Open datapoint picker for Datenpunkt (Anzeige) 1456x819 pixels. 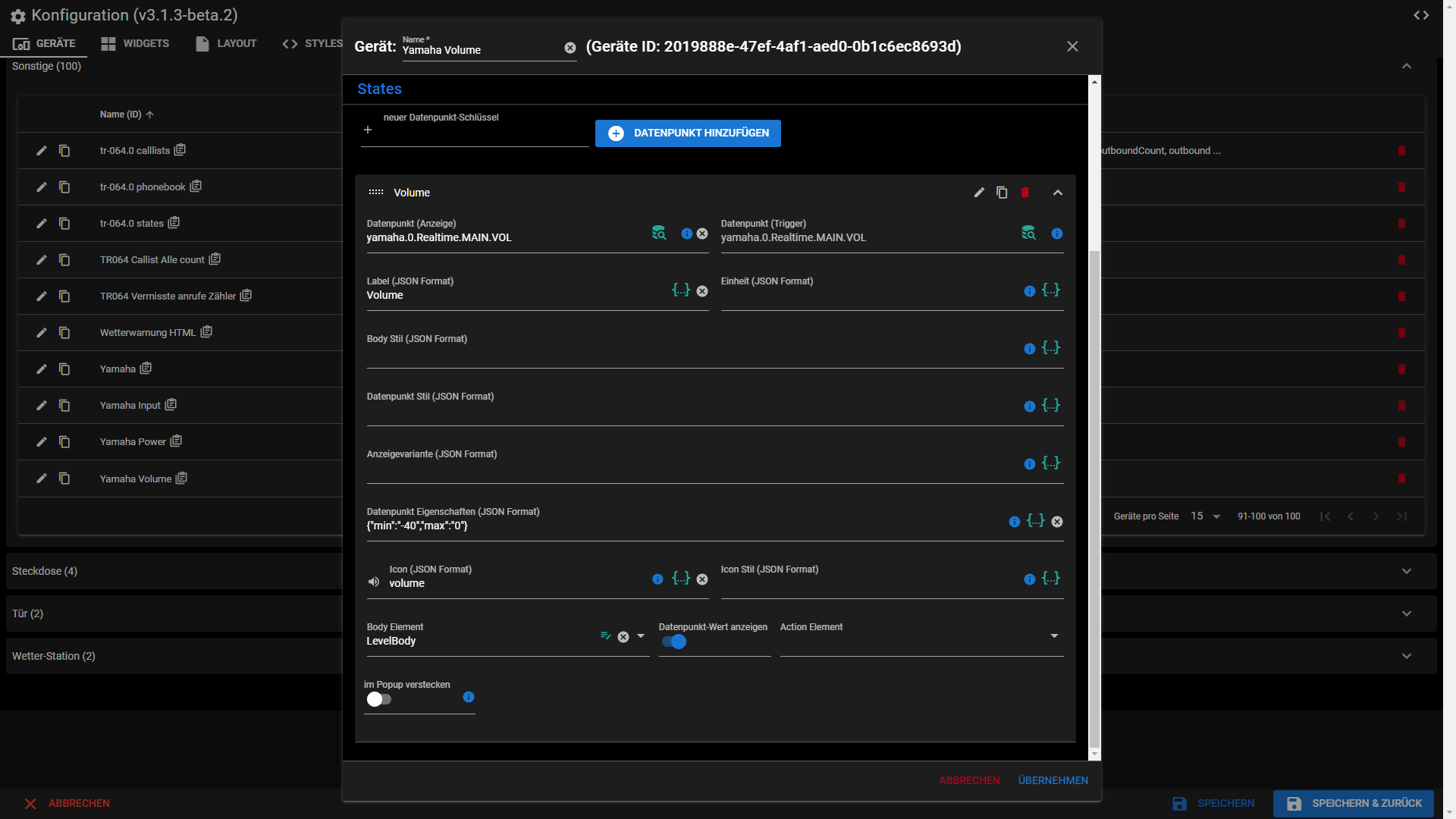click(x=659, y=233)
